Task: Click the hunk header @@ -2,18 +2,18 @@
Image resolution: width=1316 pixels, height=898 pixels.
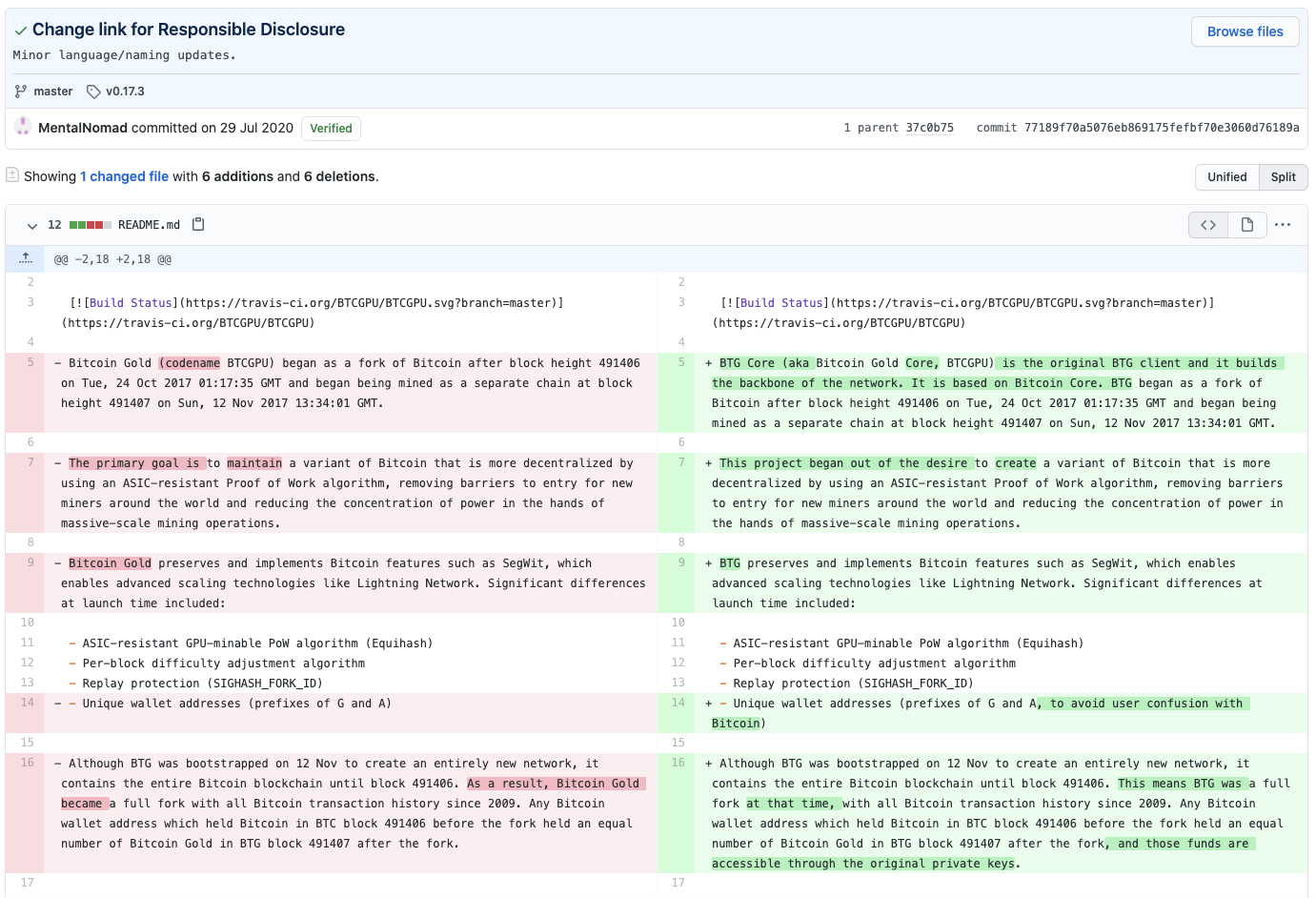Action: [112, 259]
